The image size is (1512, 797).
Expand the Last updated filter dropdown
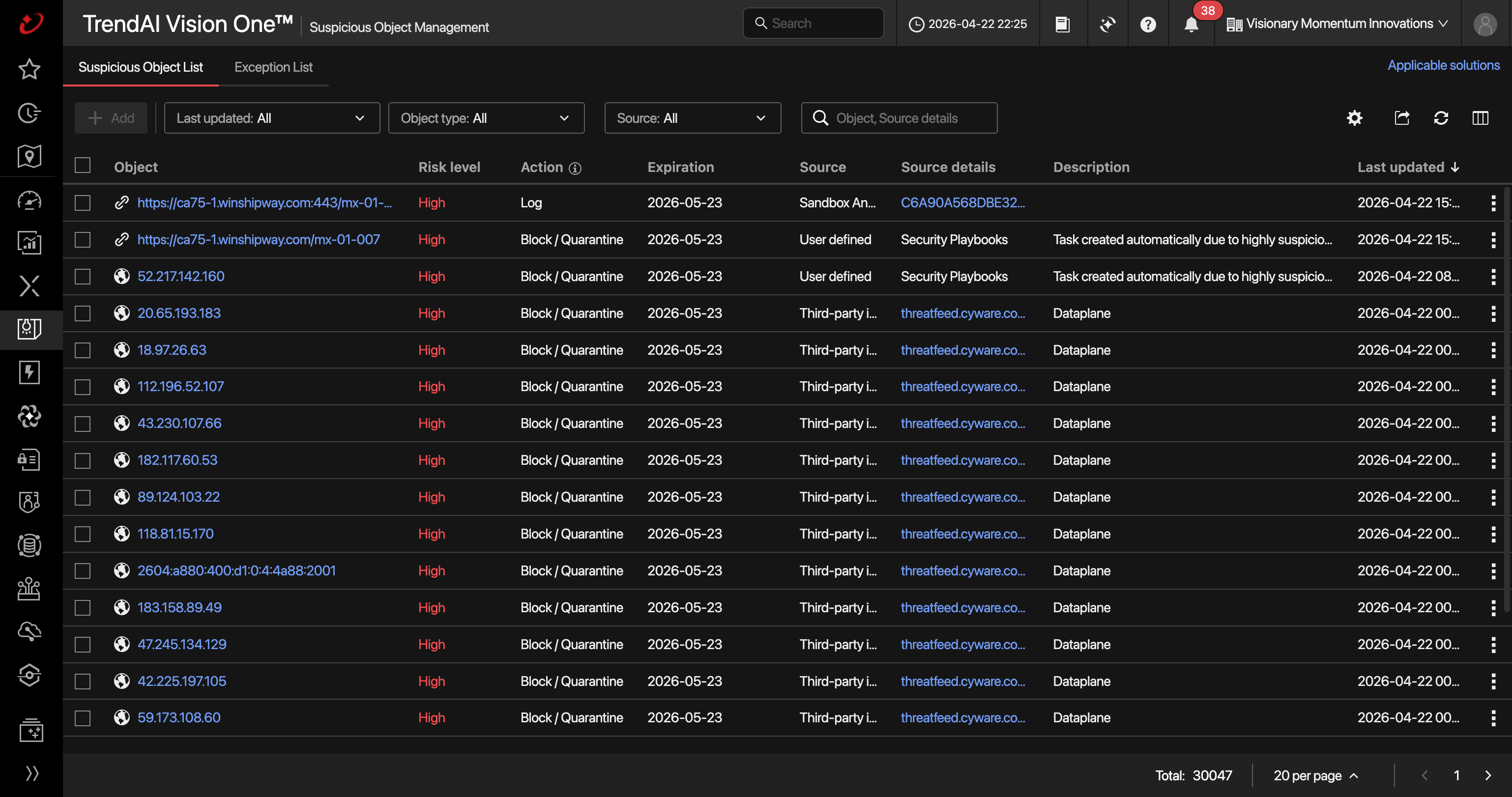(272, 118)
